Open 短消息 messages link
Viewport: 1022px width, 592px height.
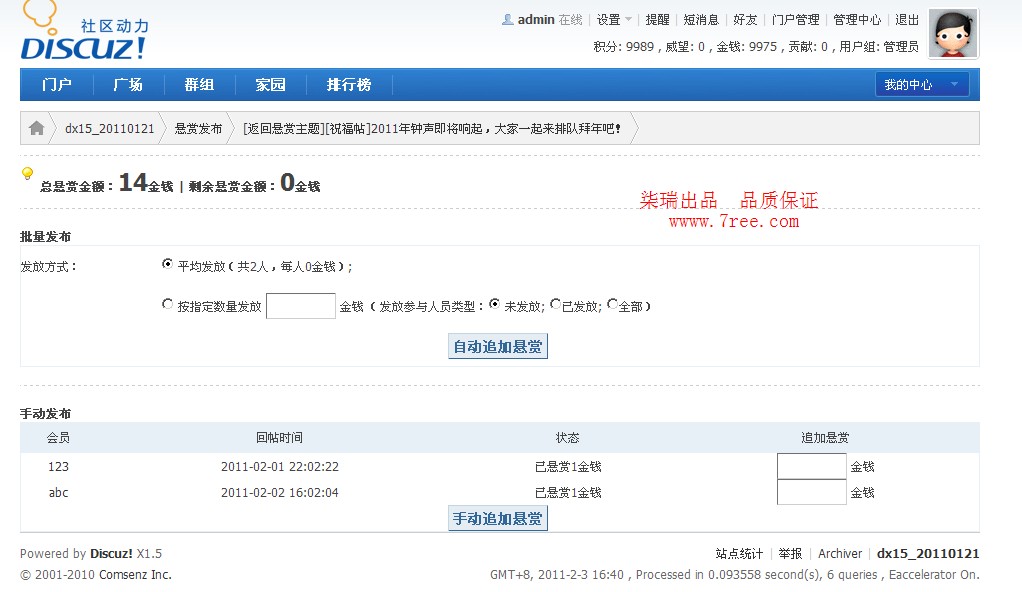coord(701,20)
